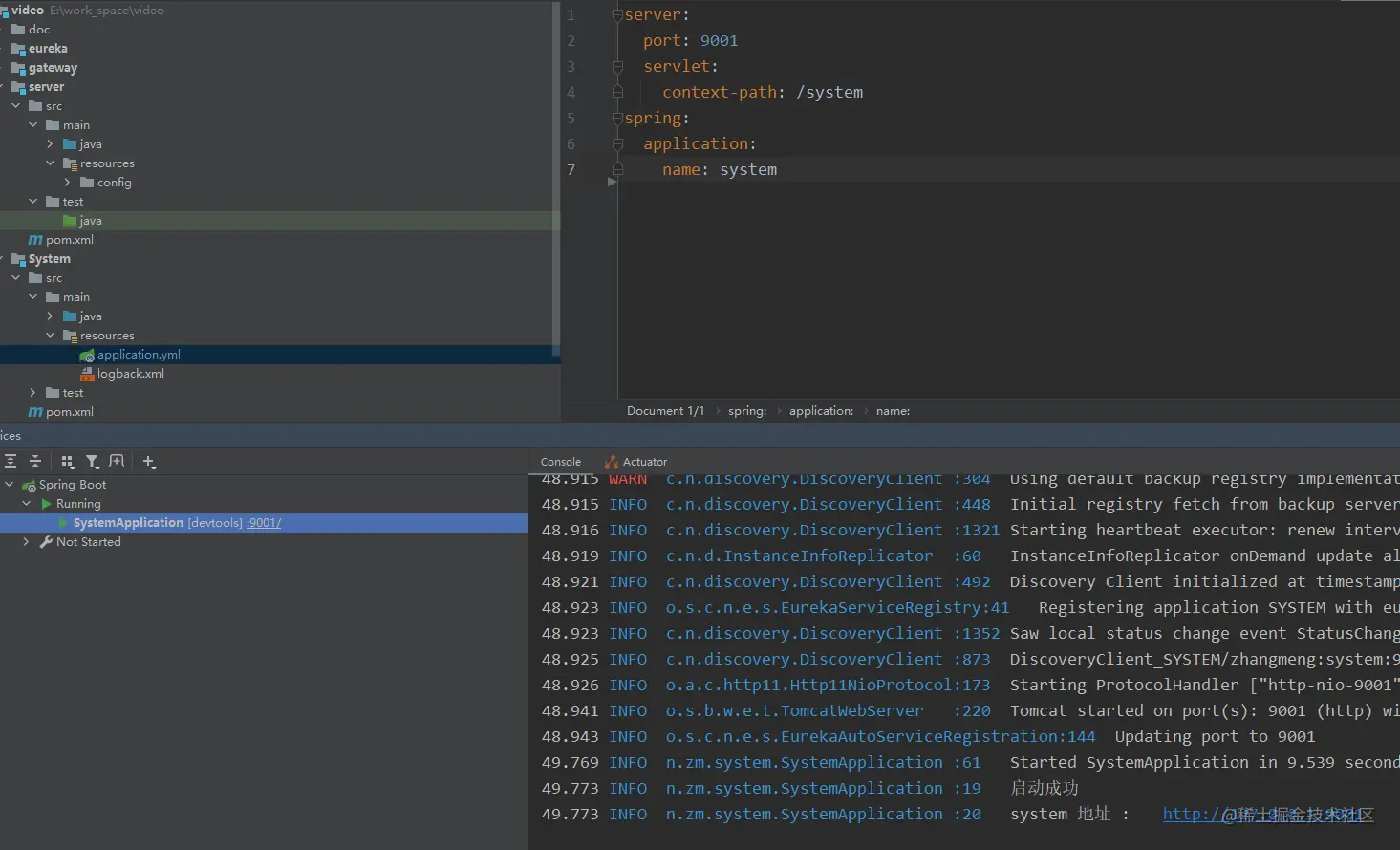This screenshot has height=850, width=1400.
Task: Click the Open in New Tab services icon
Action: (117, 461)
